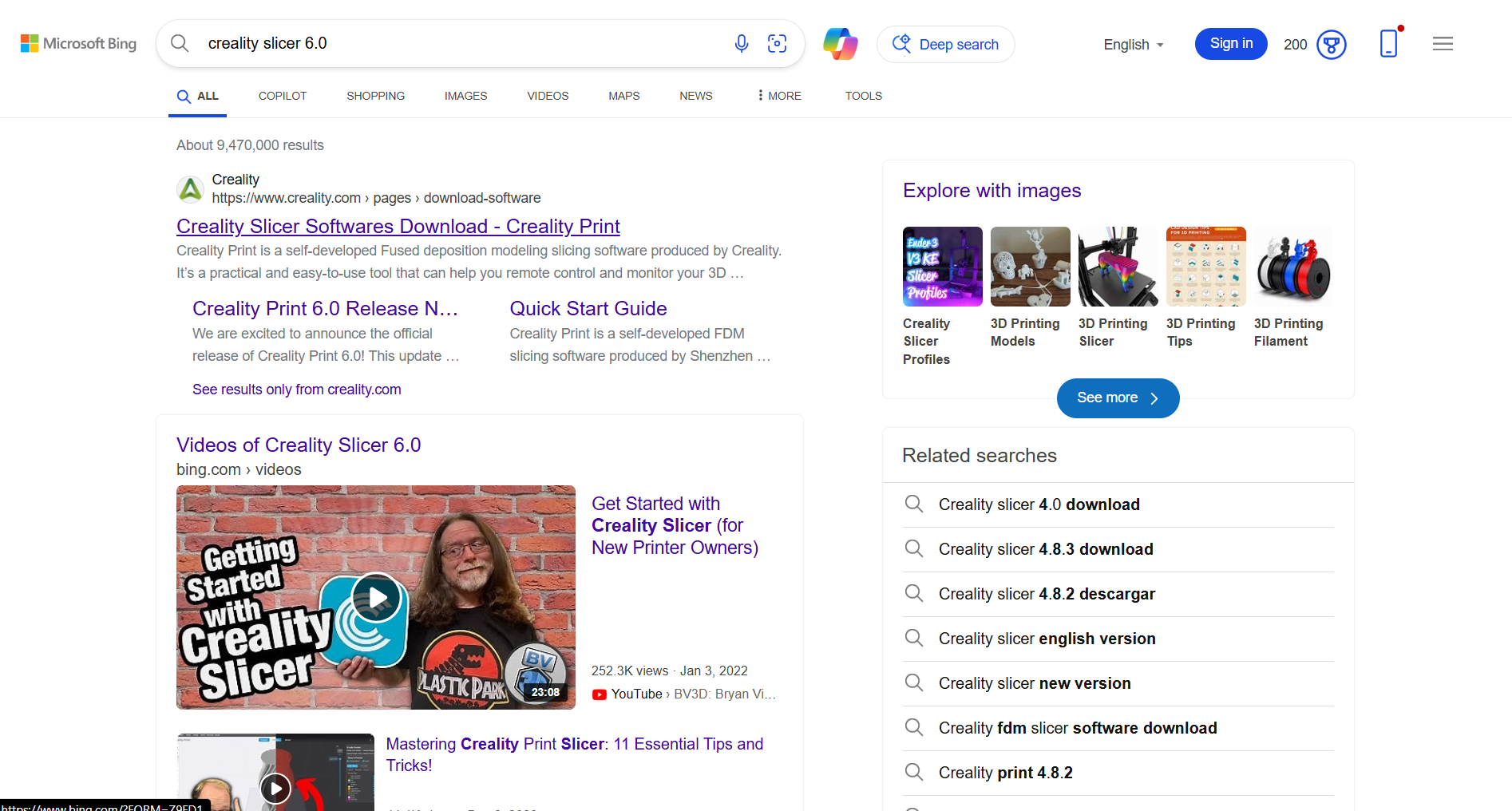Click the 23:08 duration badge on video
Viewport: 1512px width, 811px height.
545,692
